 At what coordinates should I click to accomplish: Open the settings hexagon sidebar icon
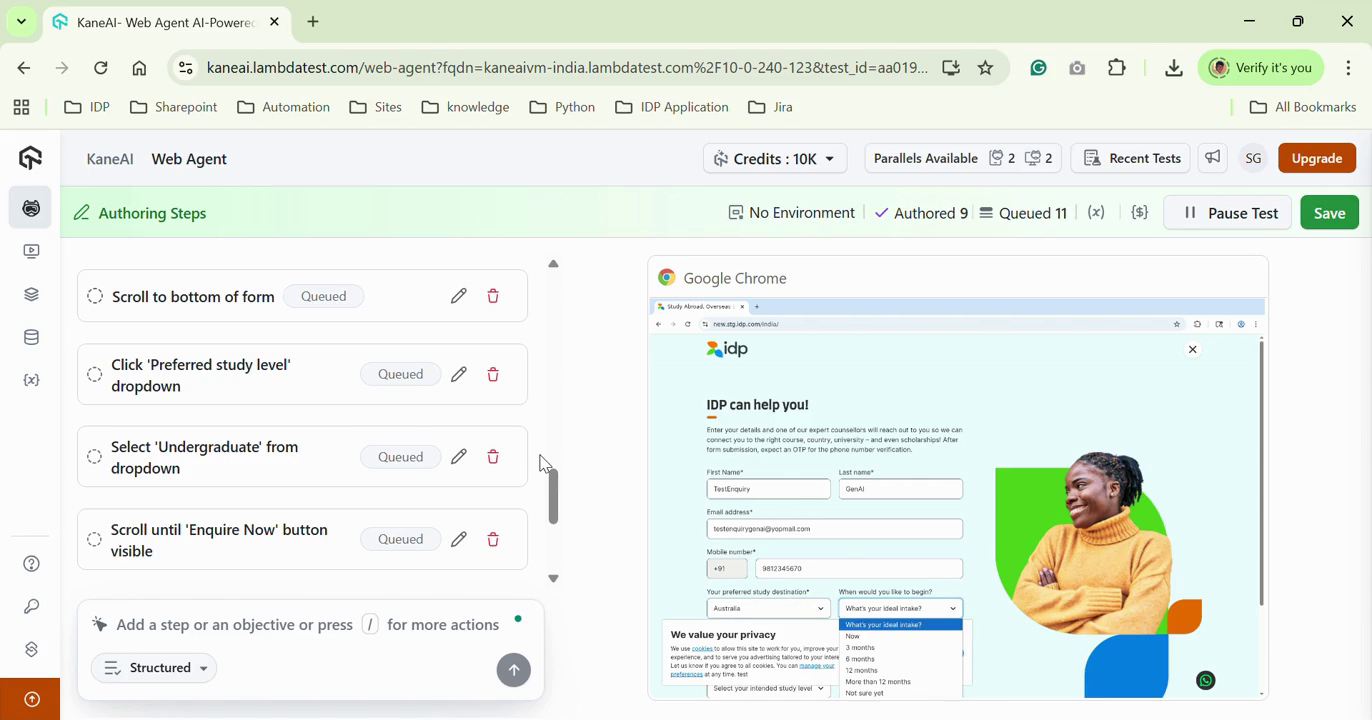click(x=32, y=650)
